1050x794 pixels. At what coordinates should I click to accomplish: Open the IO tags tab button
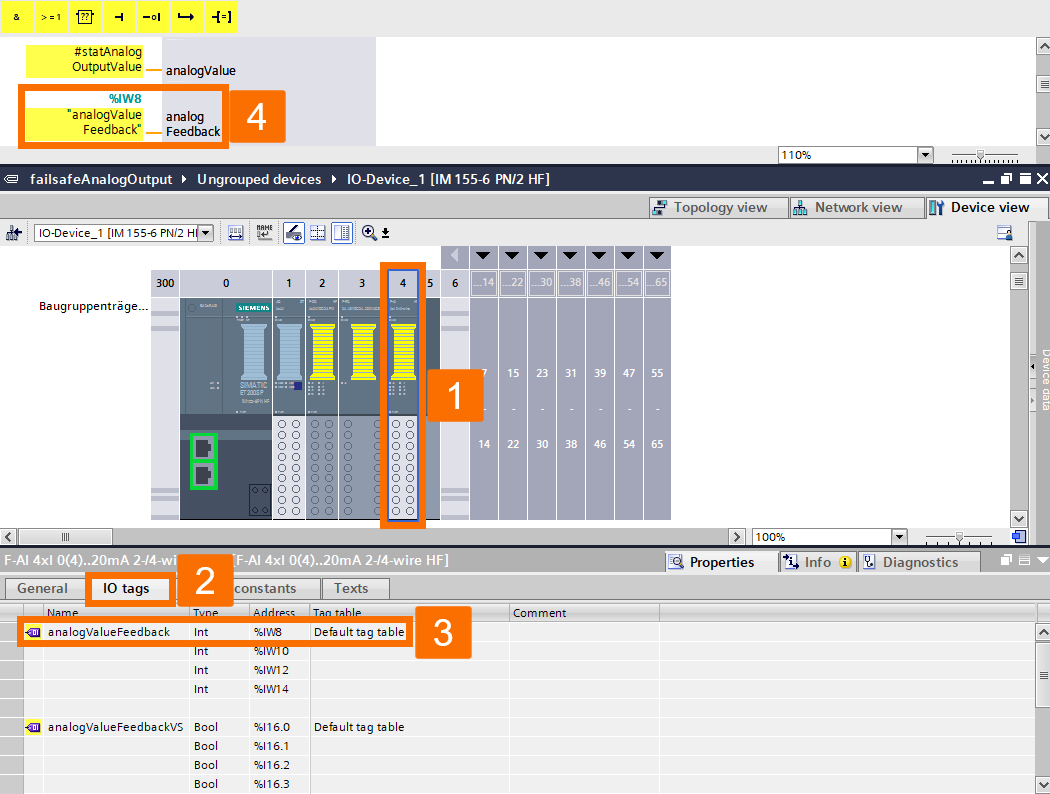pos(129,588)
